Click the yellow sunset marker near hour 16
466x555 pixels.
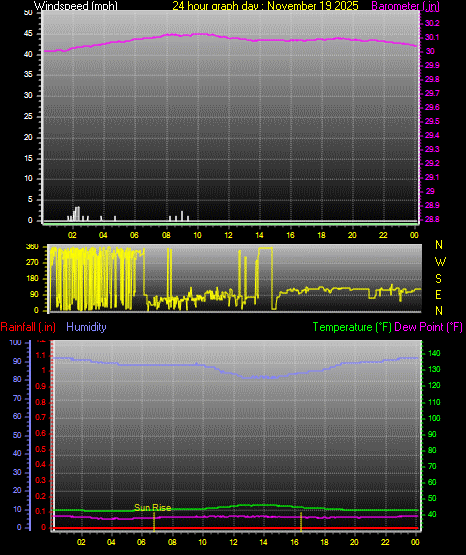(301, 522)
